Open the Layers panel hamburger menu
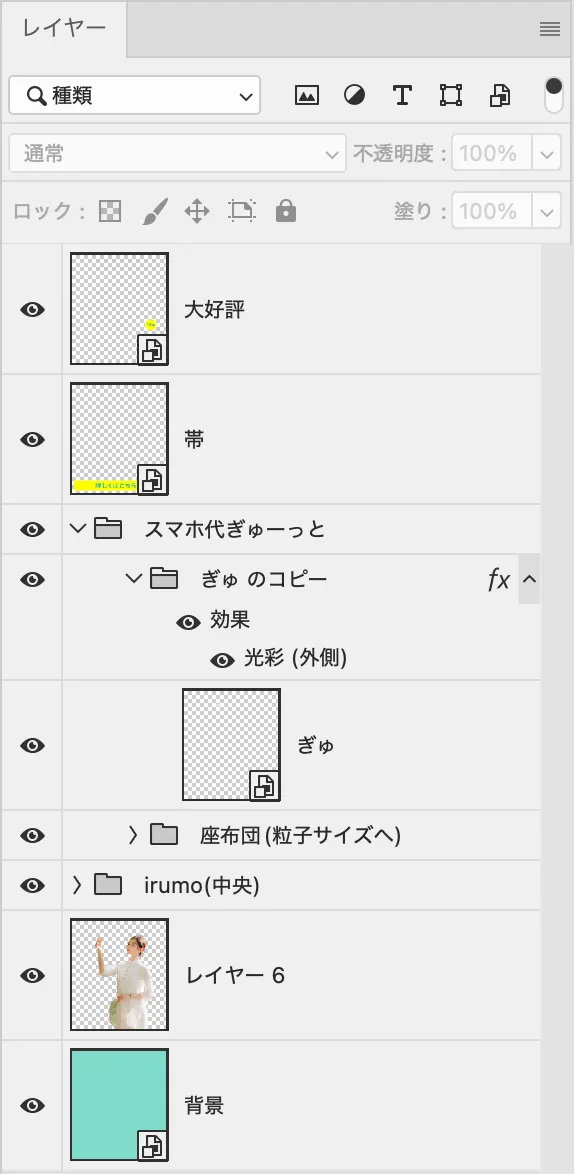 click(550, 29)
